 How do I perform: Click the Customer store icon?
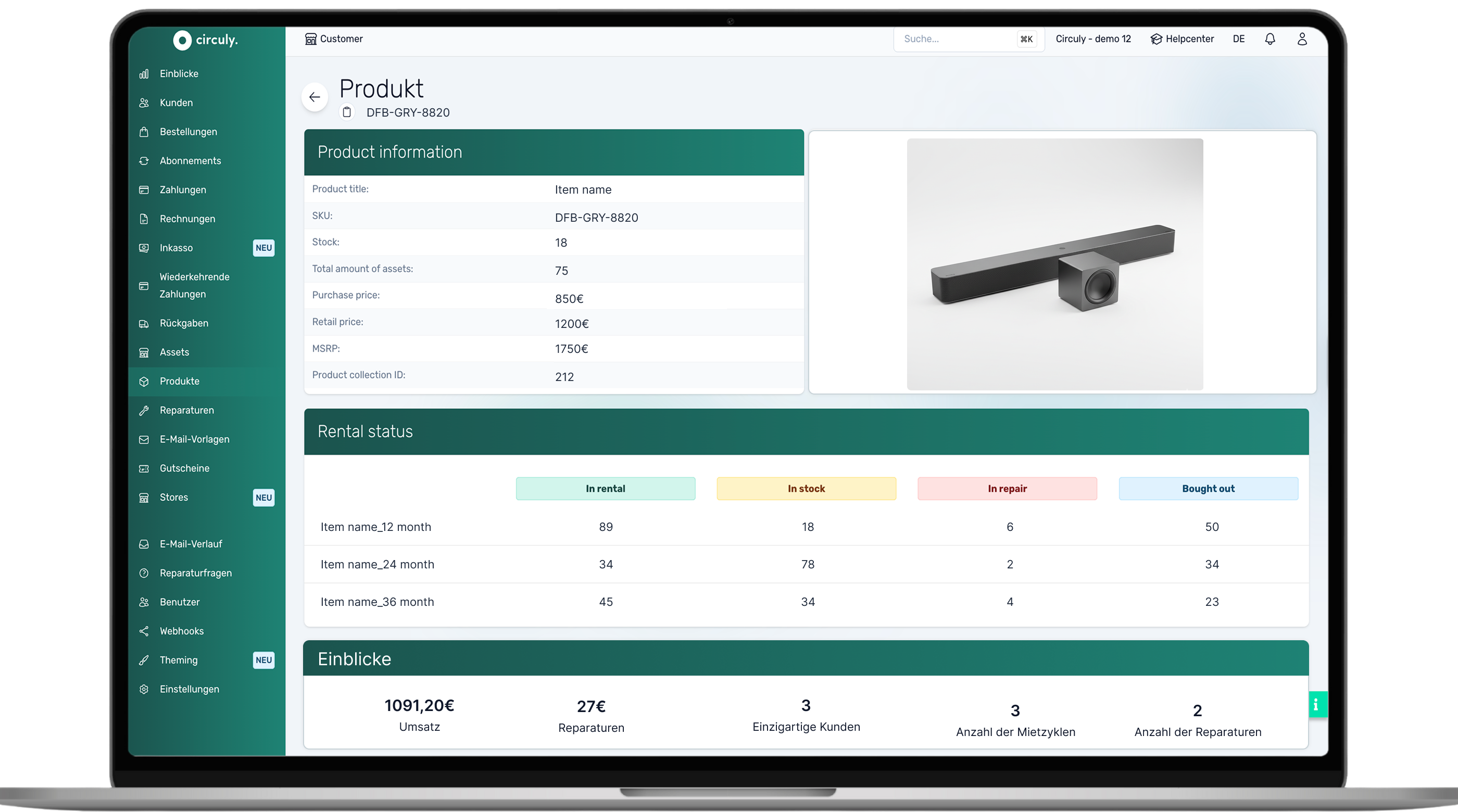click(310, 39)
